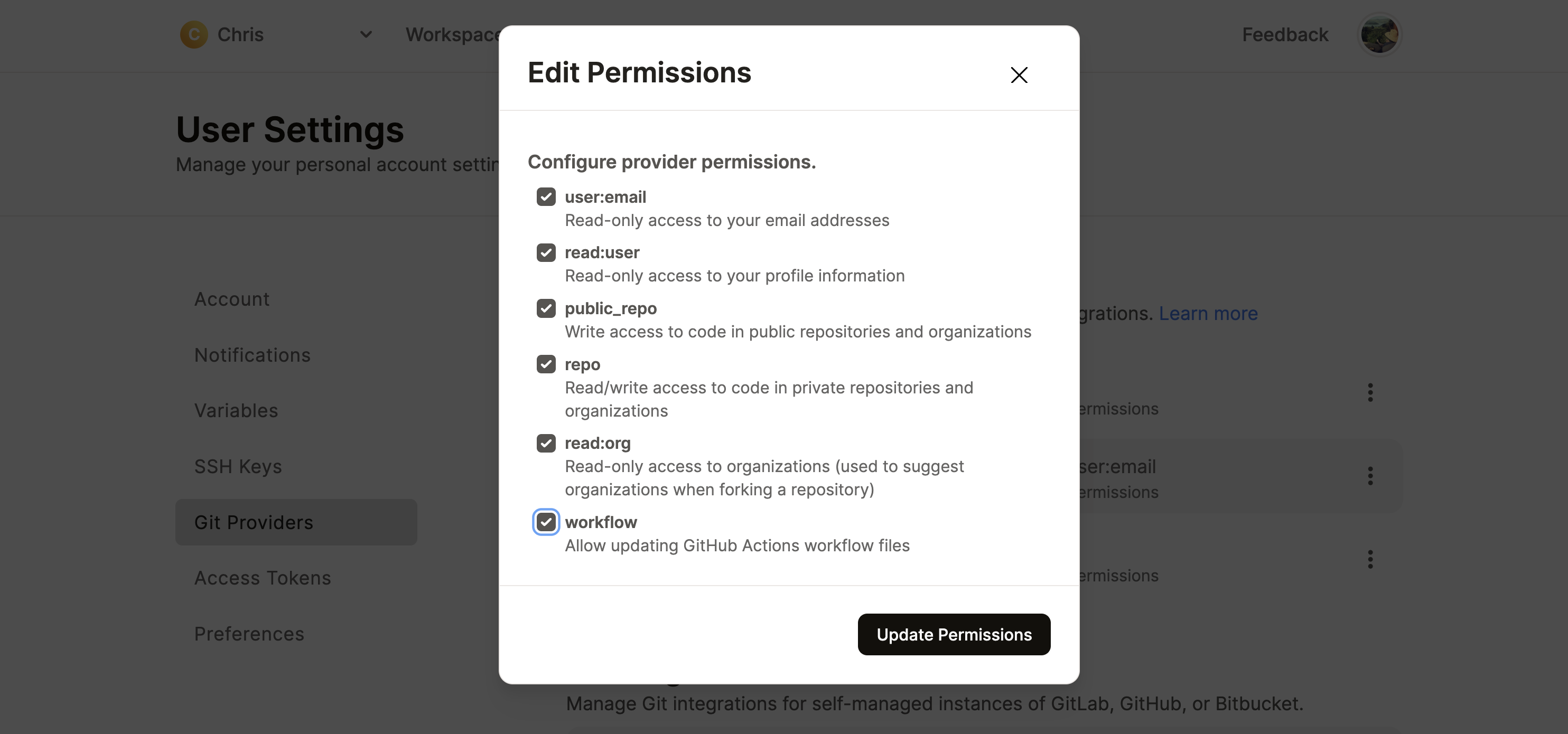The height and width of the screenshot is (734, 1568).
Task: Click Feedback in the top bar
Action: (x=1284, y=34)
